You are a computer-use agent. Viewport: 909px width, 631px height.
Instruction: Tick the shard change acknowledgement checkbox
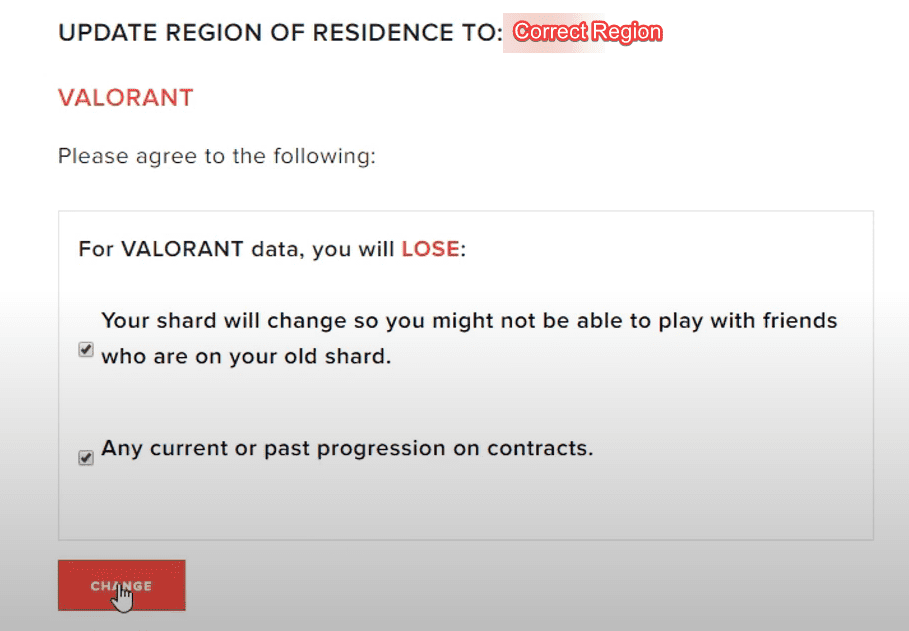coord(86,350)
